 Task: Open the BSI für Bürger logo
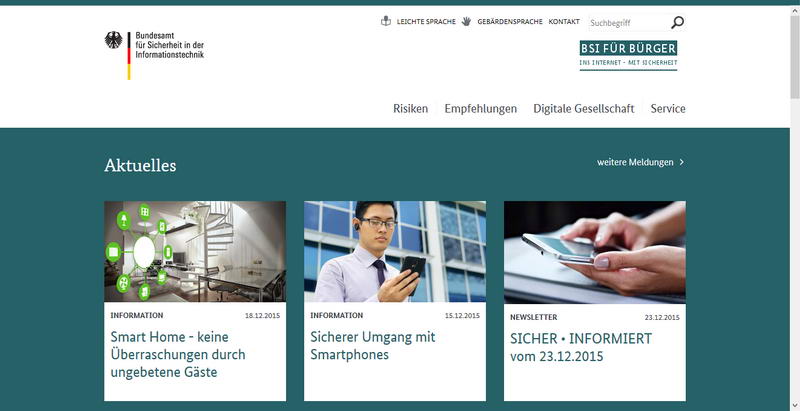pyautogui.click(x=628, y=55)
